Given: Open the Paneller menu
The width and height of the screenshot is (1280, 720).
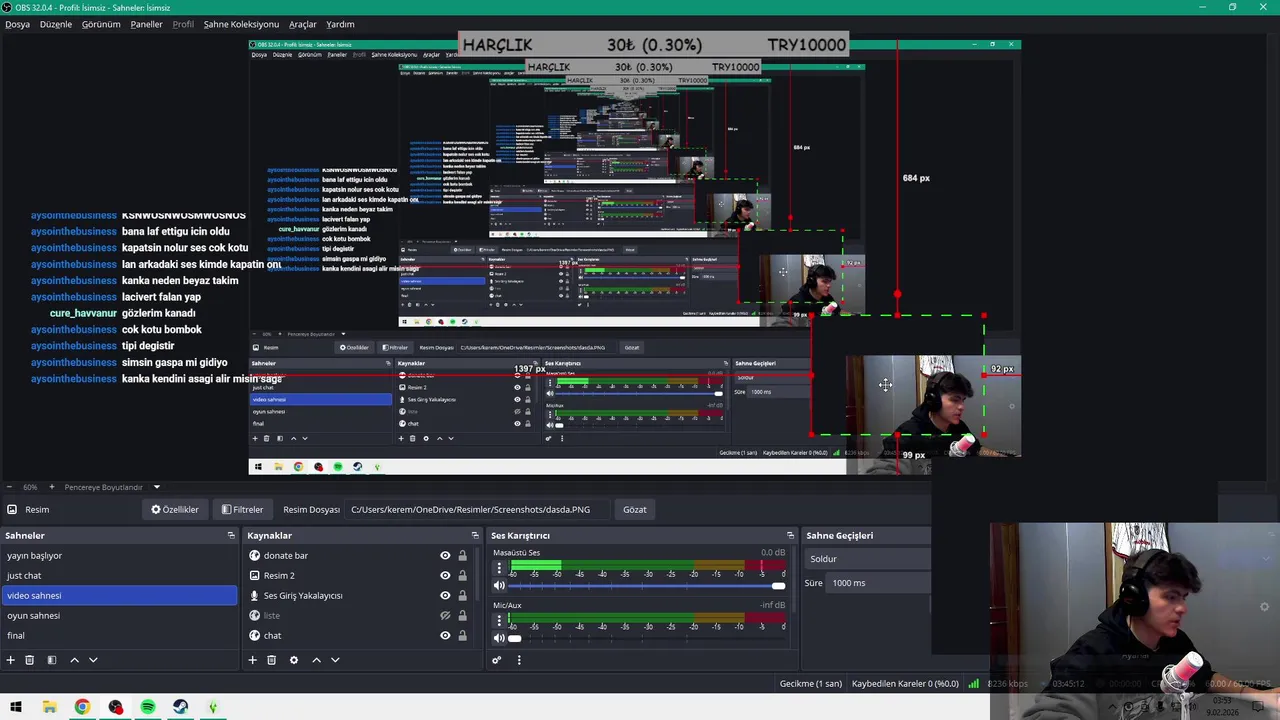Looking at the screenshot, I should tap(146, 24).
